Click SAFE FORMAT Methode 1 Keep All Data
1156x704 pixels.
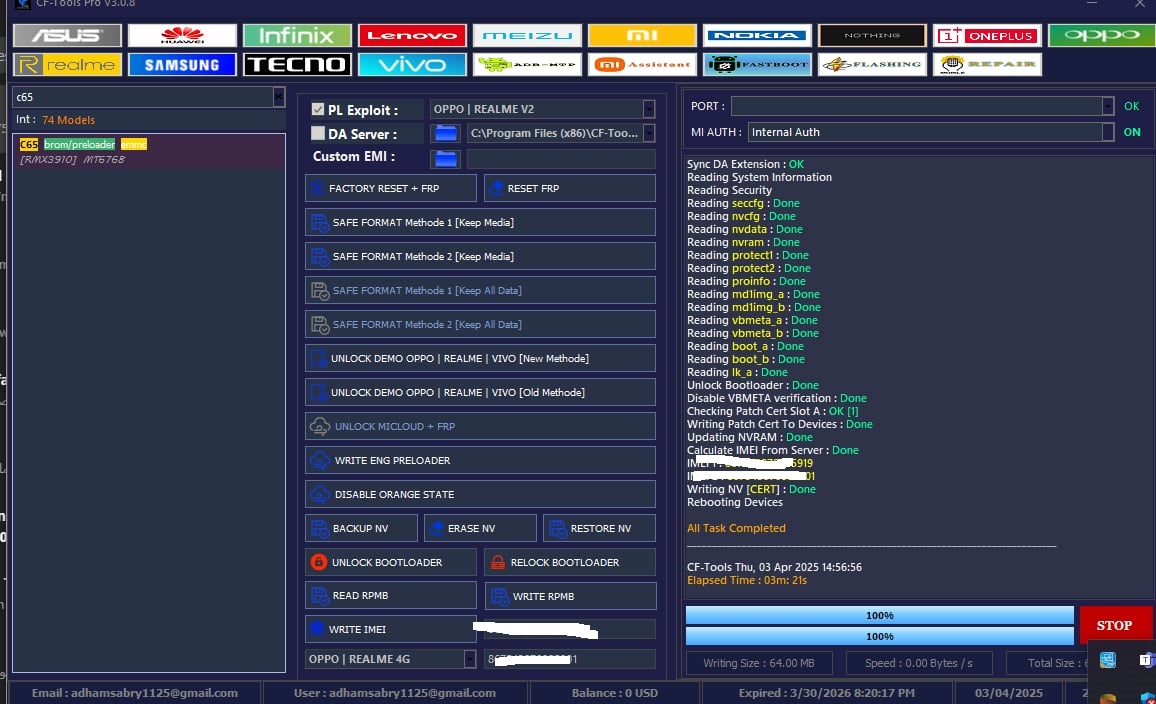click(480, 290)
